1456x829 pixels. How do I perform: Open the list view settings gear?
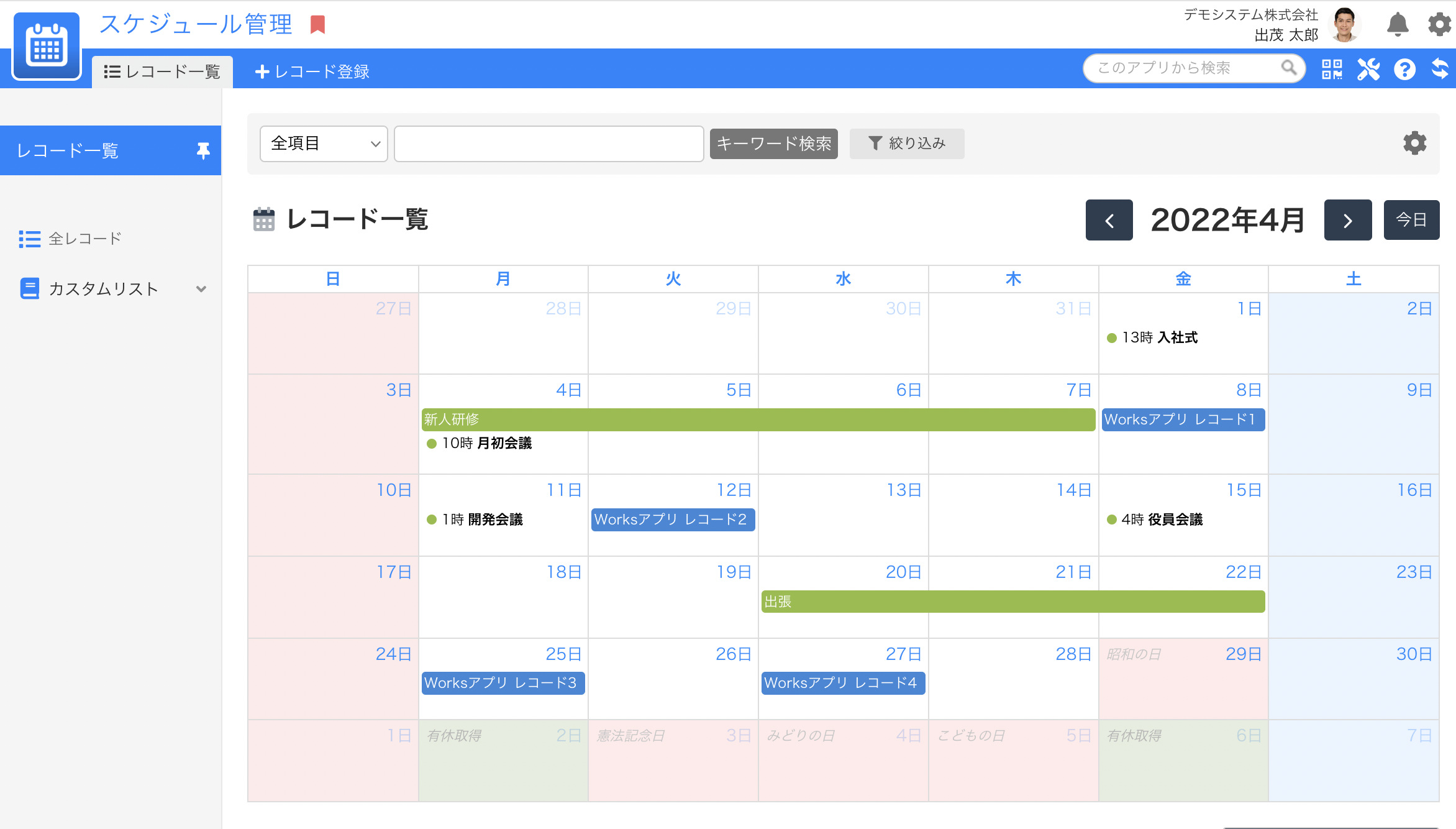point(1414,144)
